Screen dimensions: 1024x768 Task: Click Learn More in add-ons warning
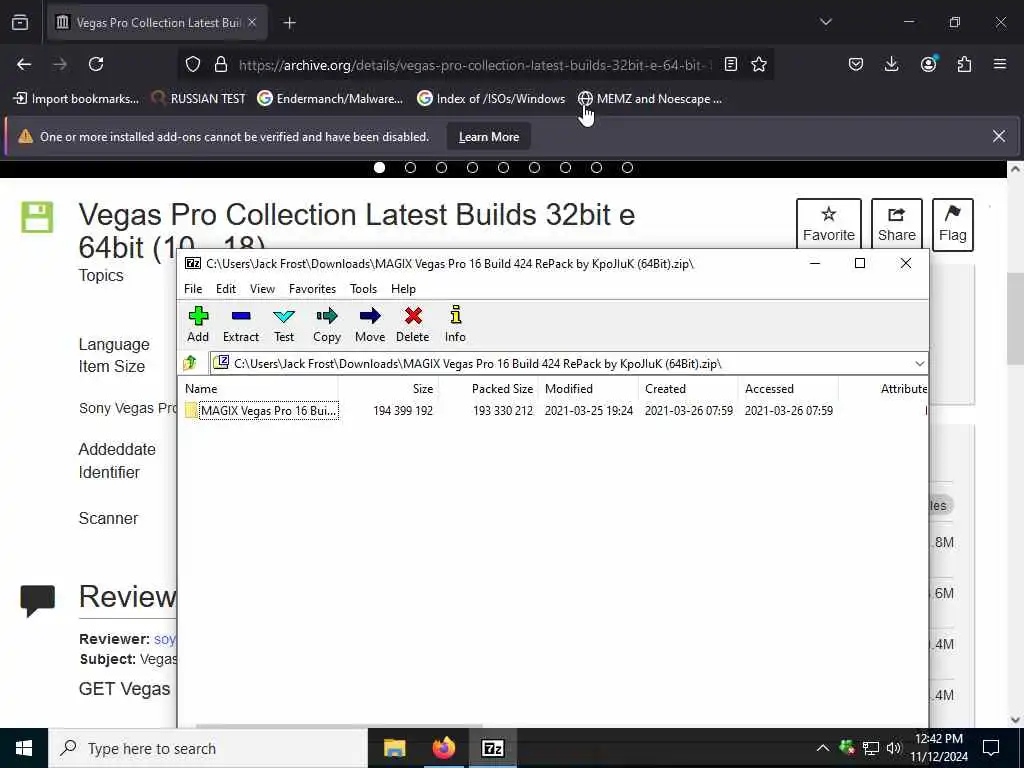click(x=488, y=136)
